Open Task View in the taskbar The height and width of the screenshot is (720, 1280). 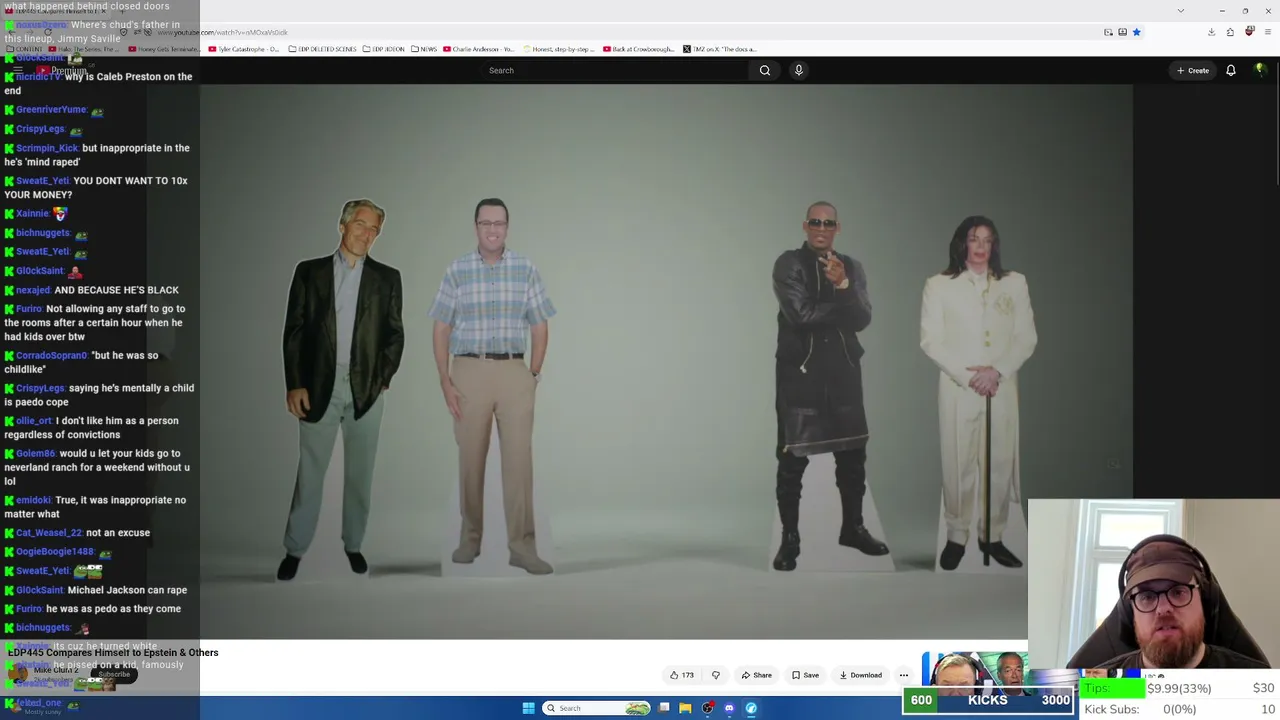tap(664, 708)
